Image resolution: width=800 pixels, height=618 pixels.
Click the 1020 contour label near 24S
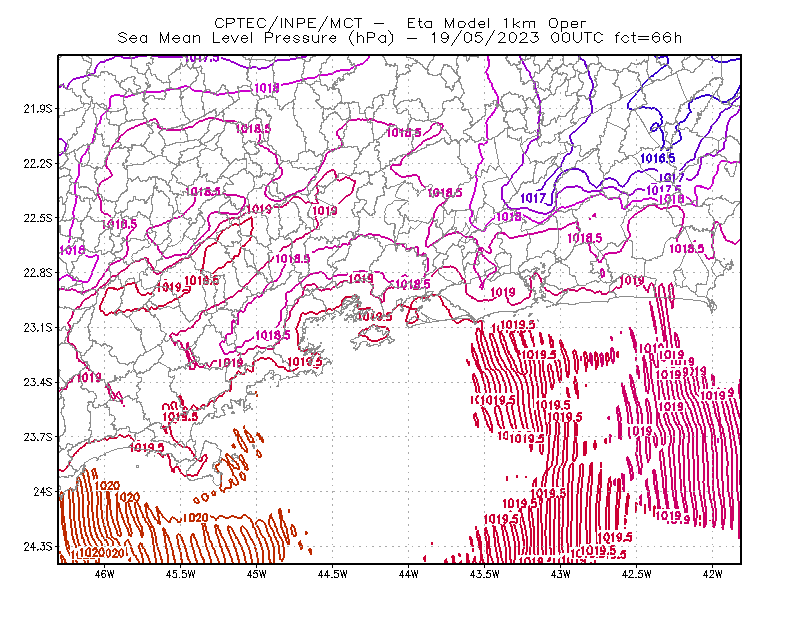coord(107,486)
